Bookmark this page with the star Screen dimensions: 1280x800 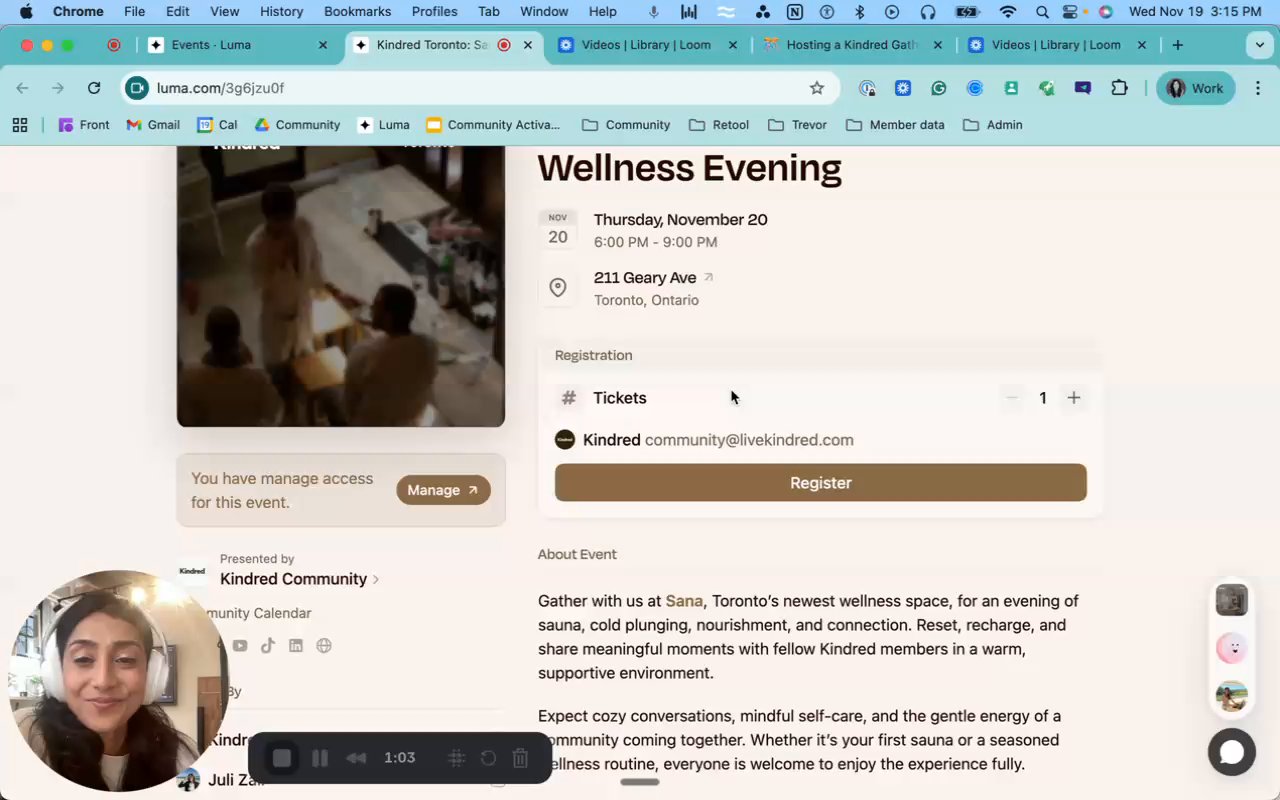(x=817, y=88)
